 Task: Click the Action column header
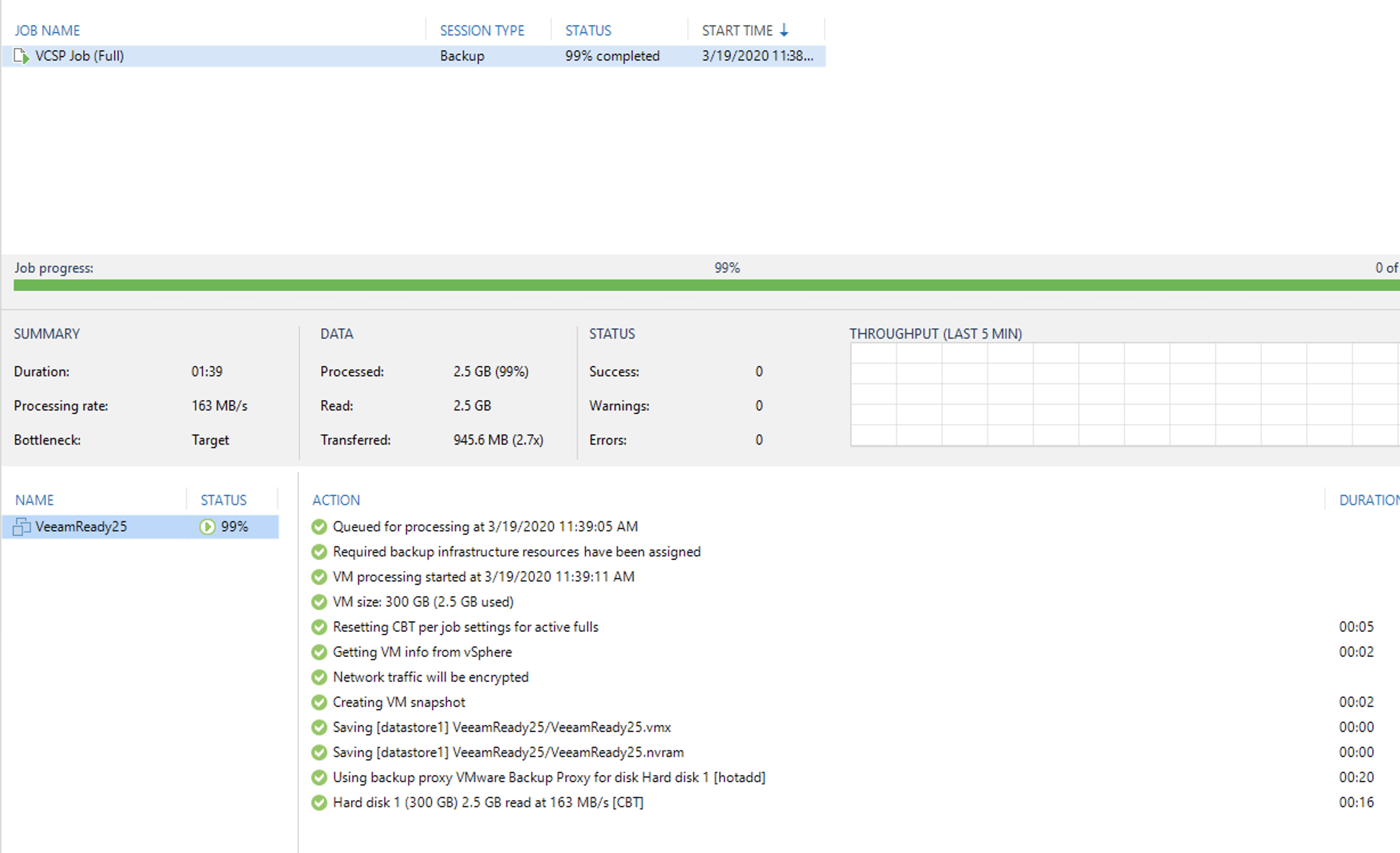pos(336,500)
